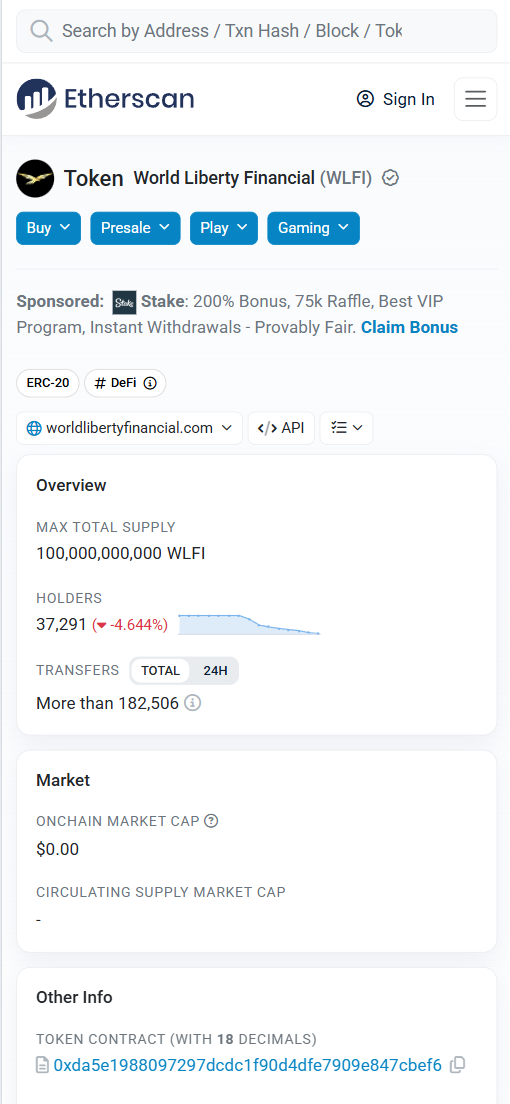
Task: Switch transfers view to 24H
Action: [215, 670]
